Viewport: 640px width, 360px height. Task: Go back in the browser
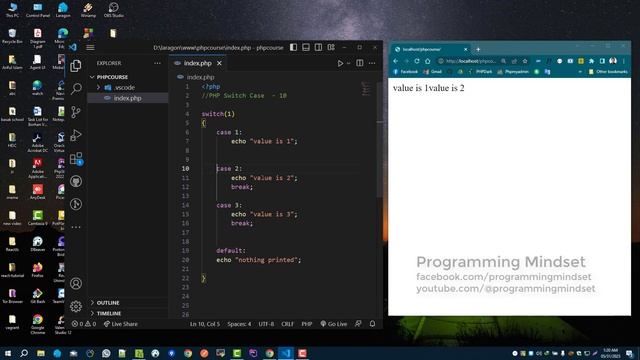point(396,61)
